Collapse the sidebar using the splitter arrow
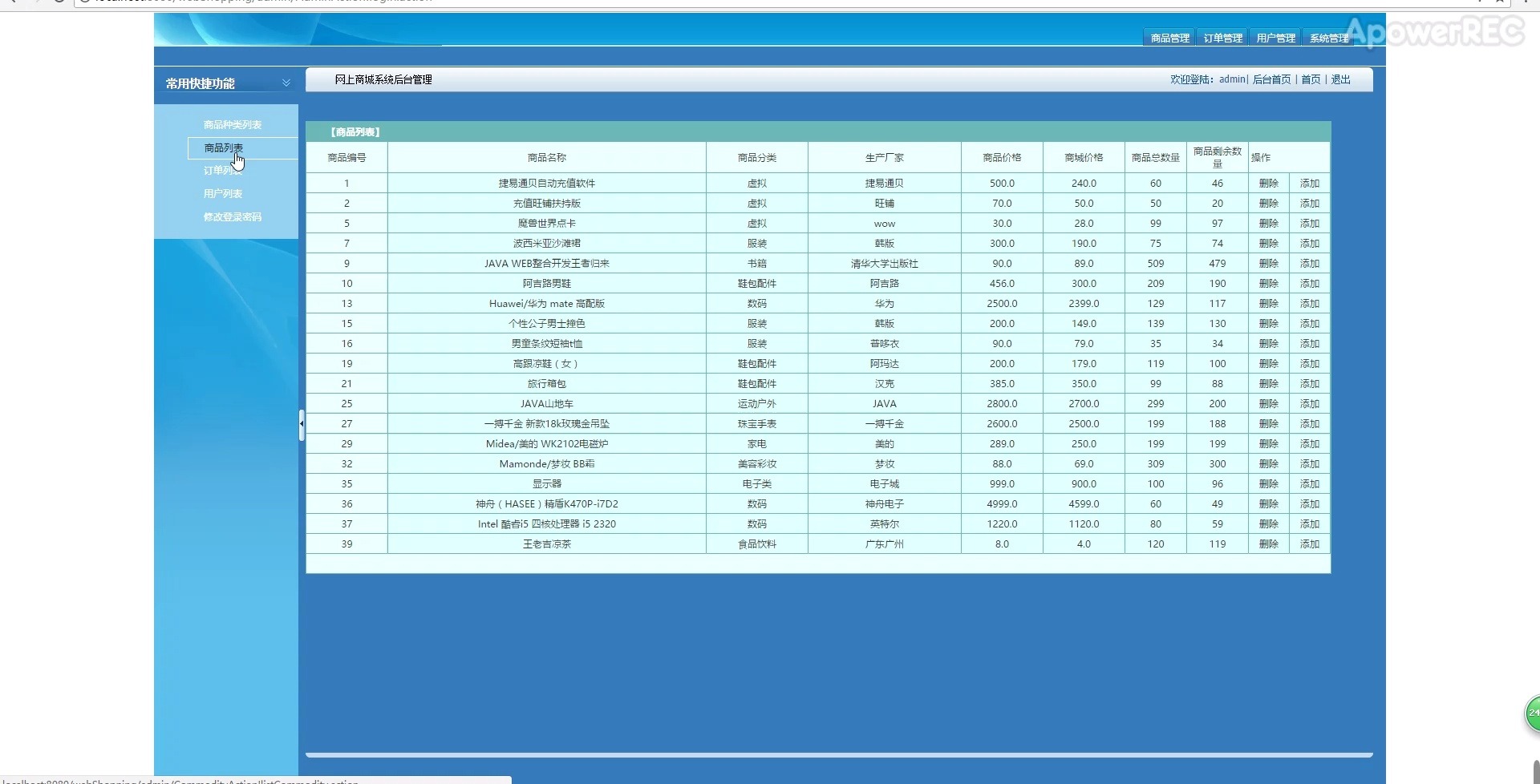The image size is (1540, 784). [302, 424]
